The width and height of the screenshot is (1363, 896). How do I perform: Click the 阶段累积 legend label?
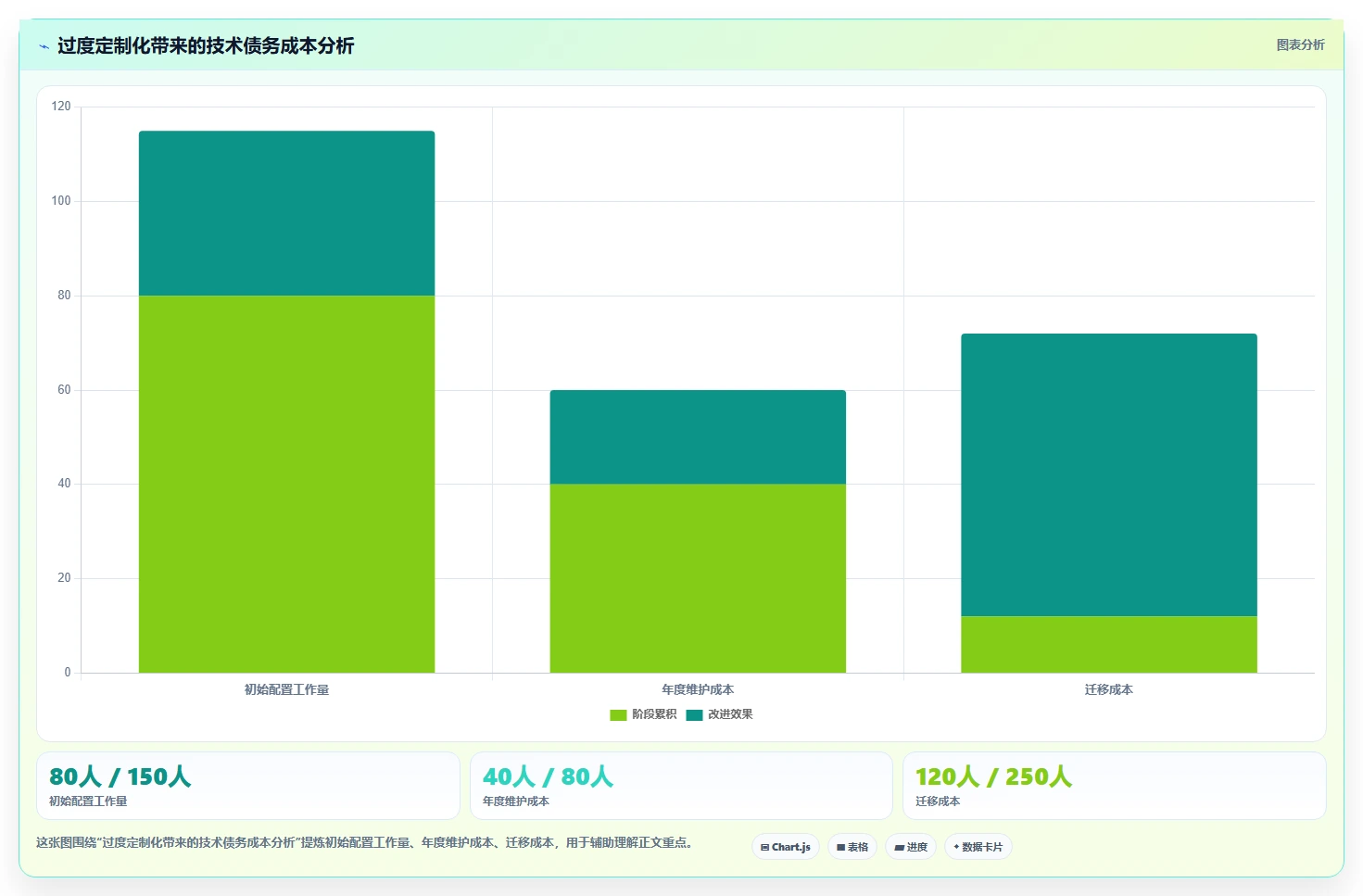tap(654, 714)
